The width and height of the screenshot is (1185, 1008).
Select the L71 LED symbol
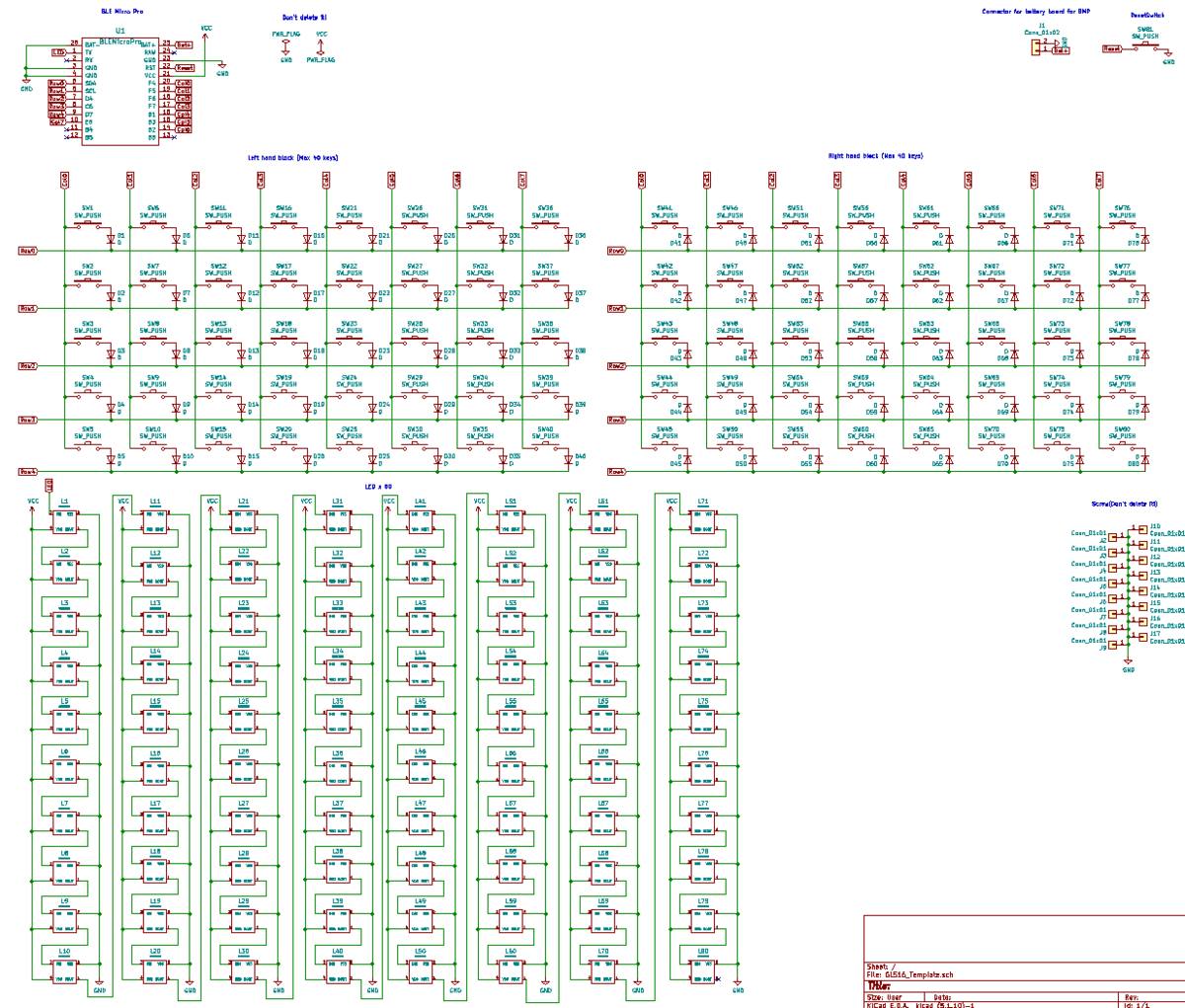coord(703,522)
